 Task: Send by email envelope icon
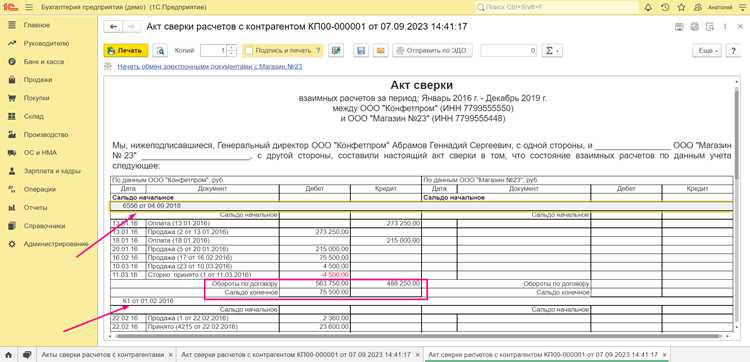380,51
